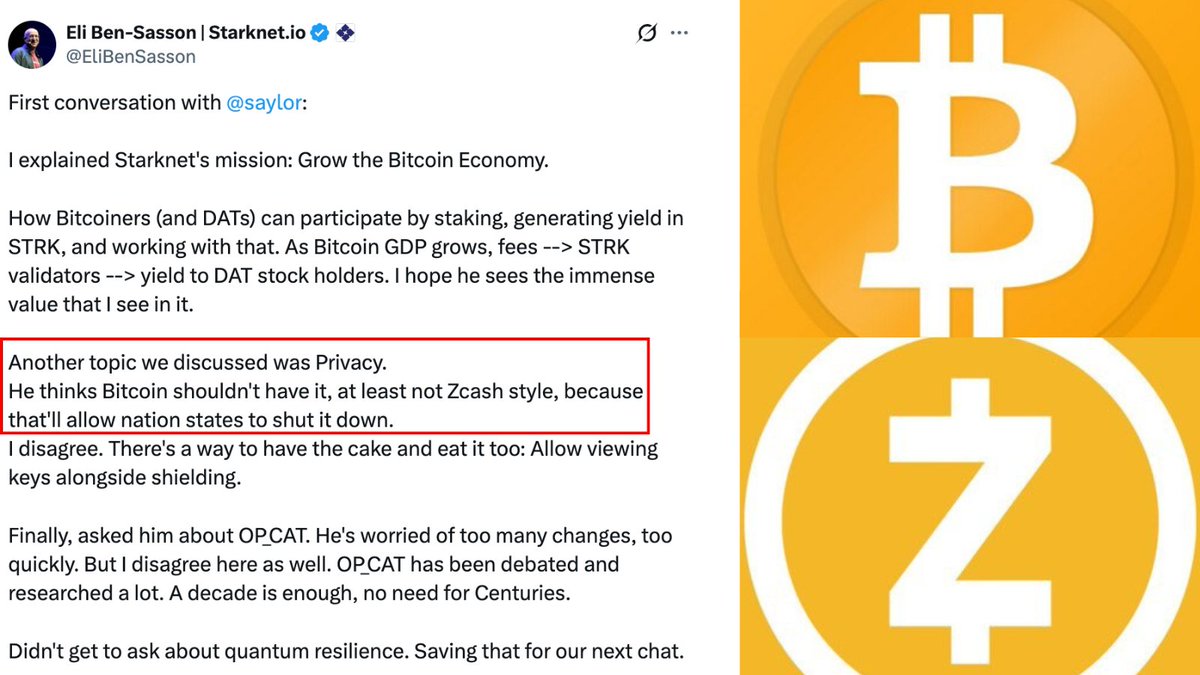Image resolution: width=1200 pixels, height=675 pixels.
Task: Click the Starknet affiliation badge icon
Action: pos(345,33)
